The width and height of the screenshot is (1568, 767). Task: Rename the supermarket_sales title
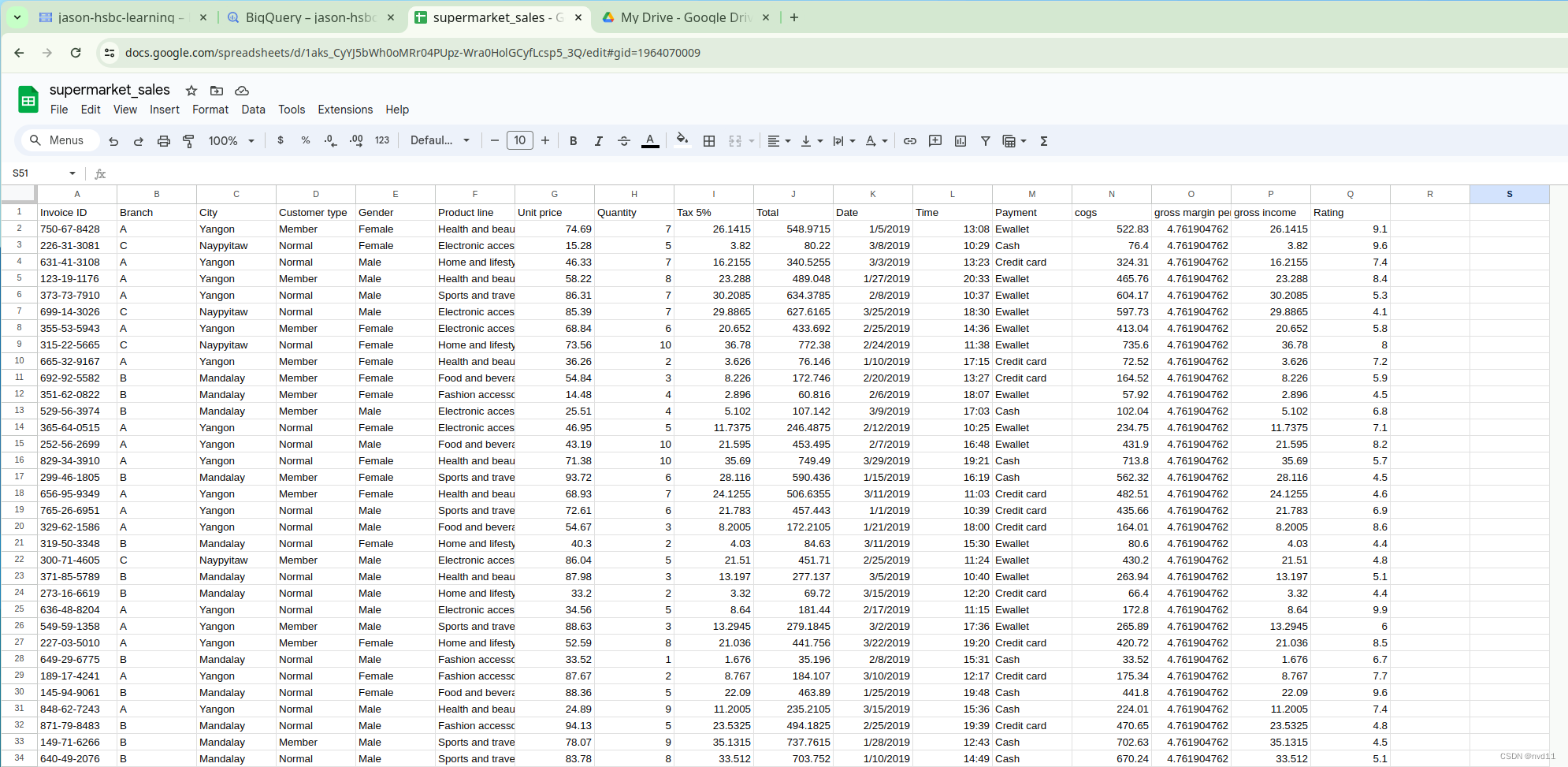pyautogui.click(x=110, y=90)
